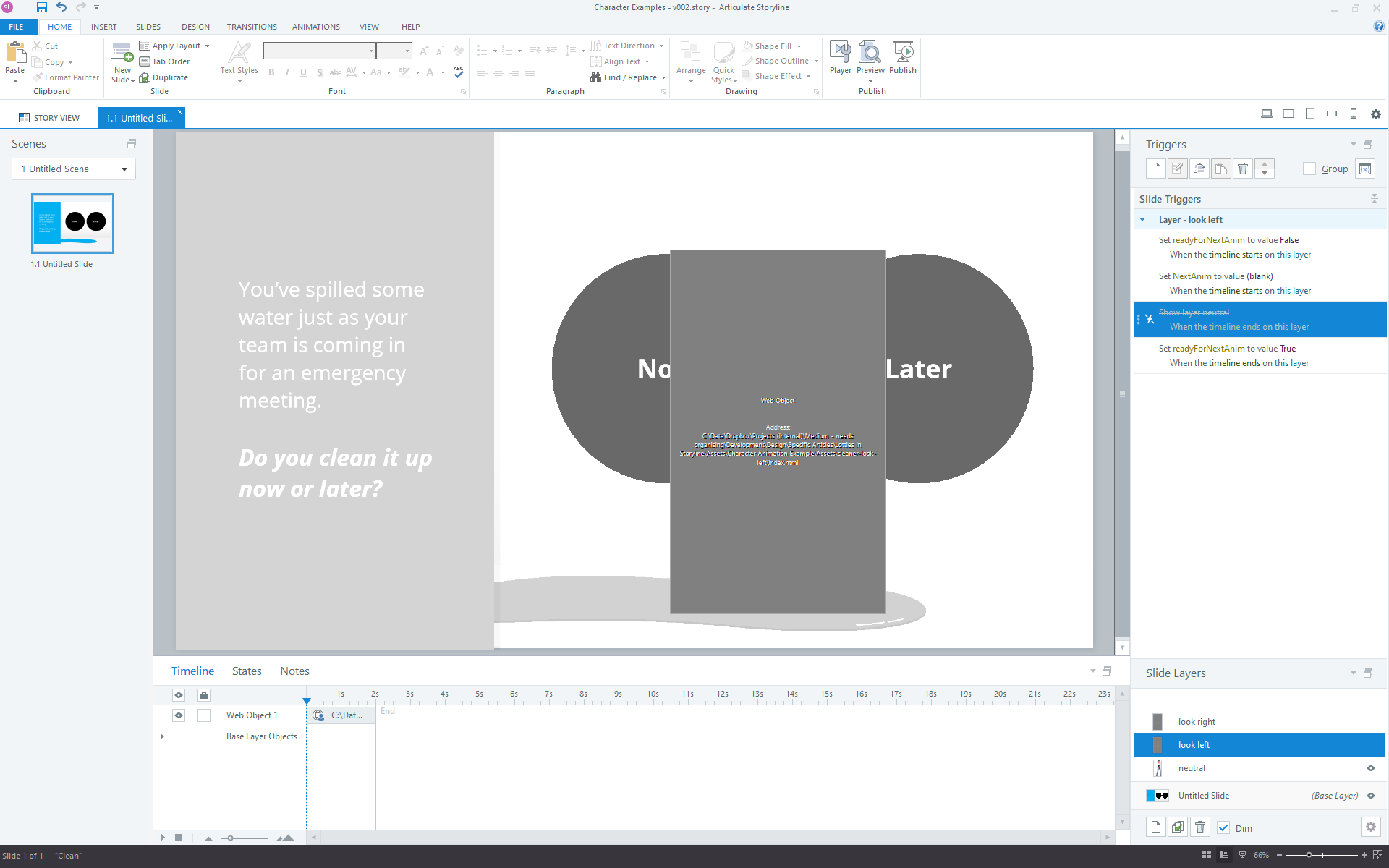This screenshot has width=1389, height=868.
Task: Open the ANIMATIONS ribbon tab
Action: point(315,27)
